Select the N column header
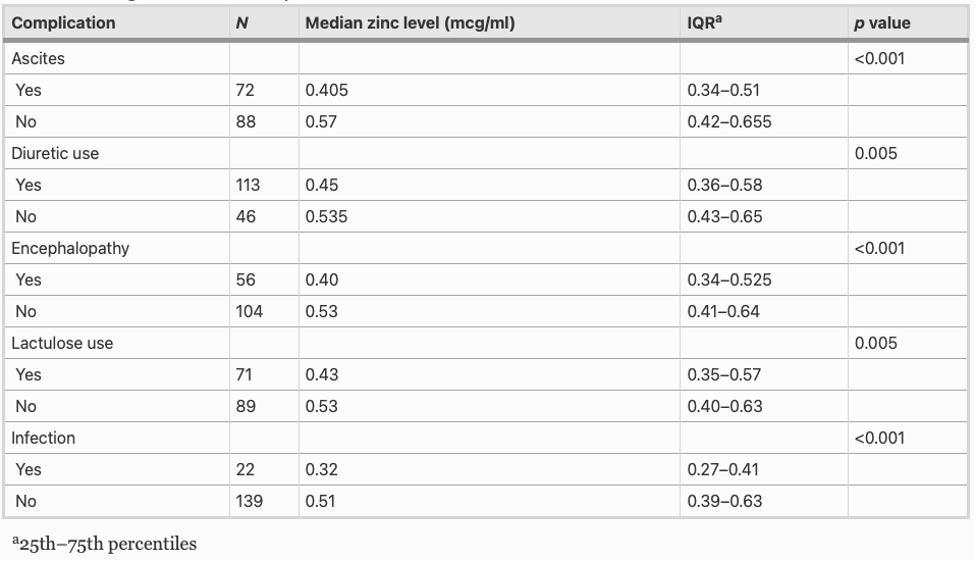Viewport: 977px width, 562px height. pos(242,23)
